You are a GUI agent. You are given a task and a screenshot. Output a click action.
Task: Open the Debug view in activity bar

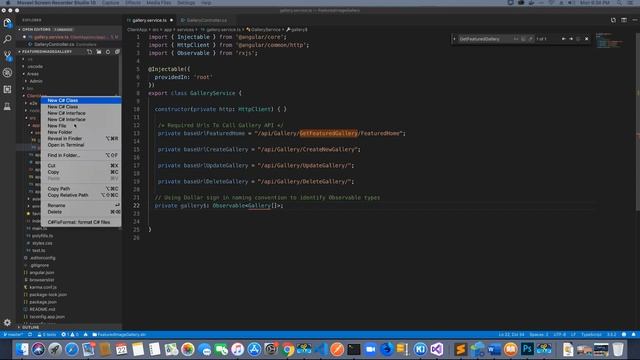[7, 73]
